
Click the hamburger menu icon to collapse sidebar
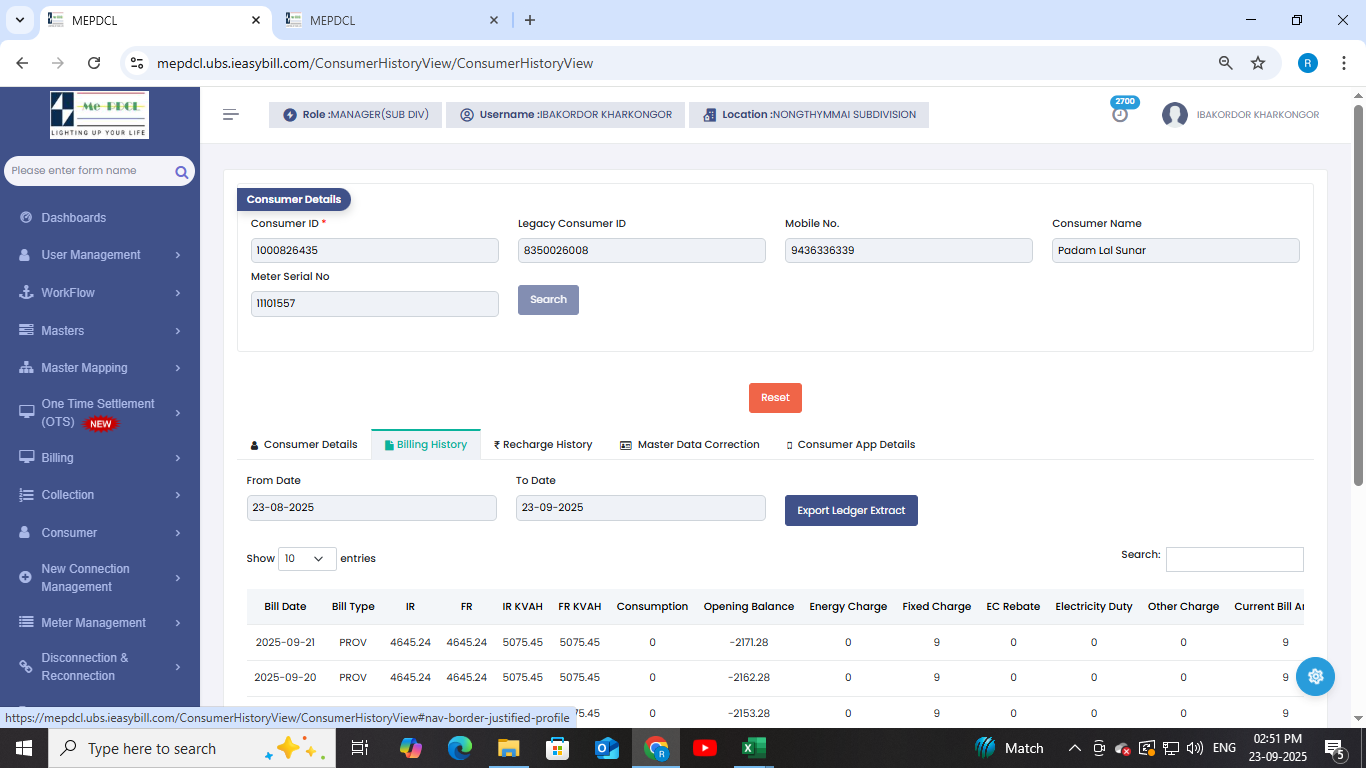click(231, 115)
